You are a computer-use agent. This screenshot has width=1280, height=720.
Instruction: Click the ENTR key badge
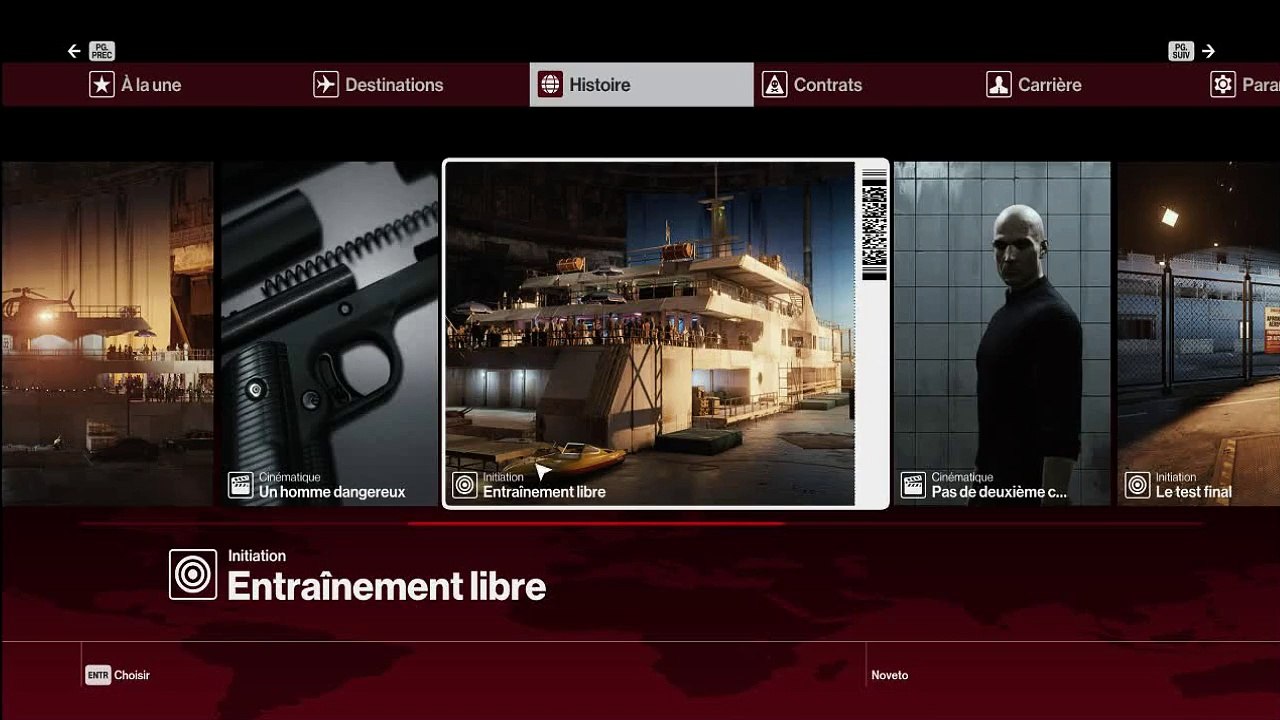[97, 675]
